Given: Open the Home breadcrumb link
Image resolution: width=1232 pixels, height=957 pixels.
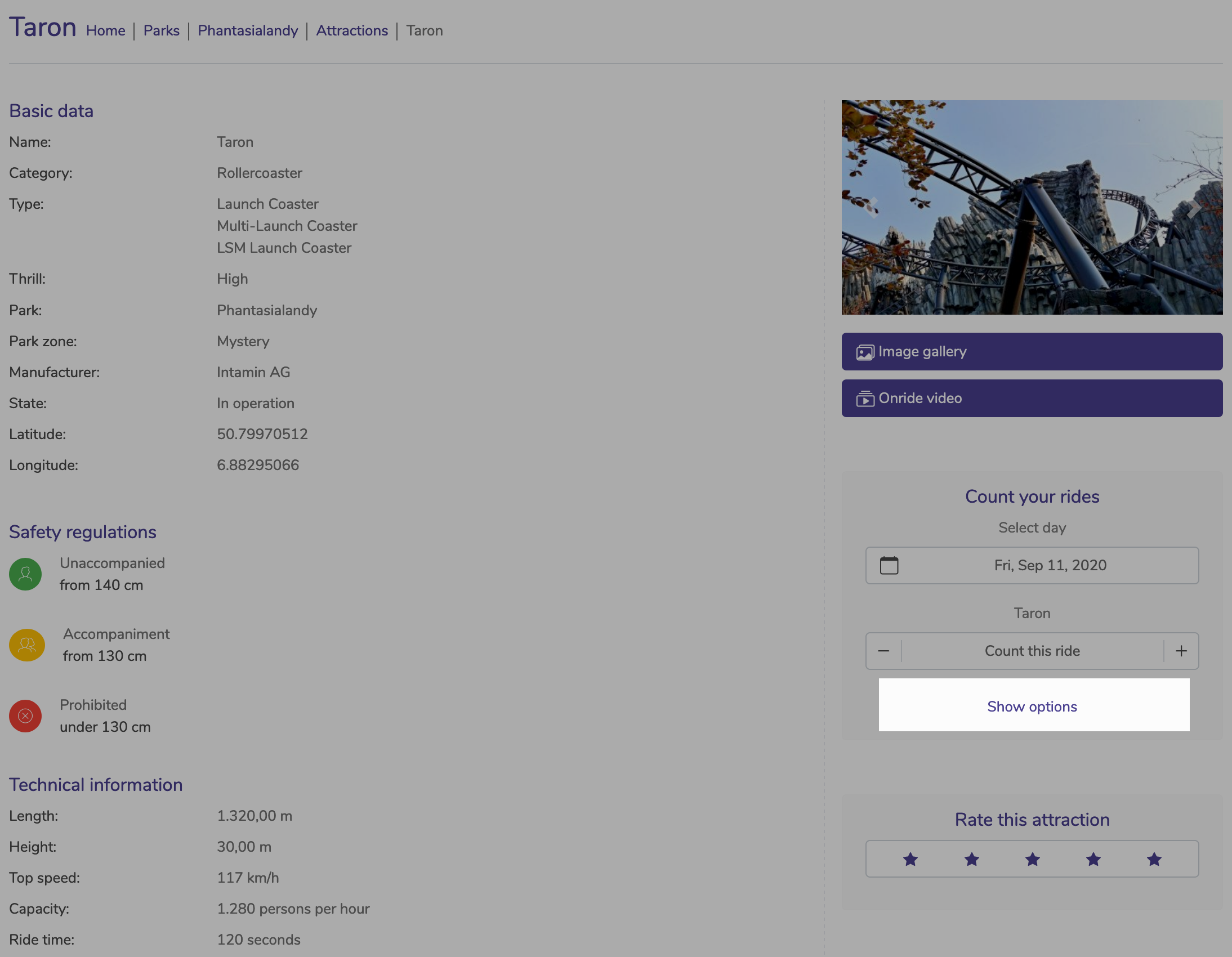Looking at the screenshot, I should [x=105, y=30].
